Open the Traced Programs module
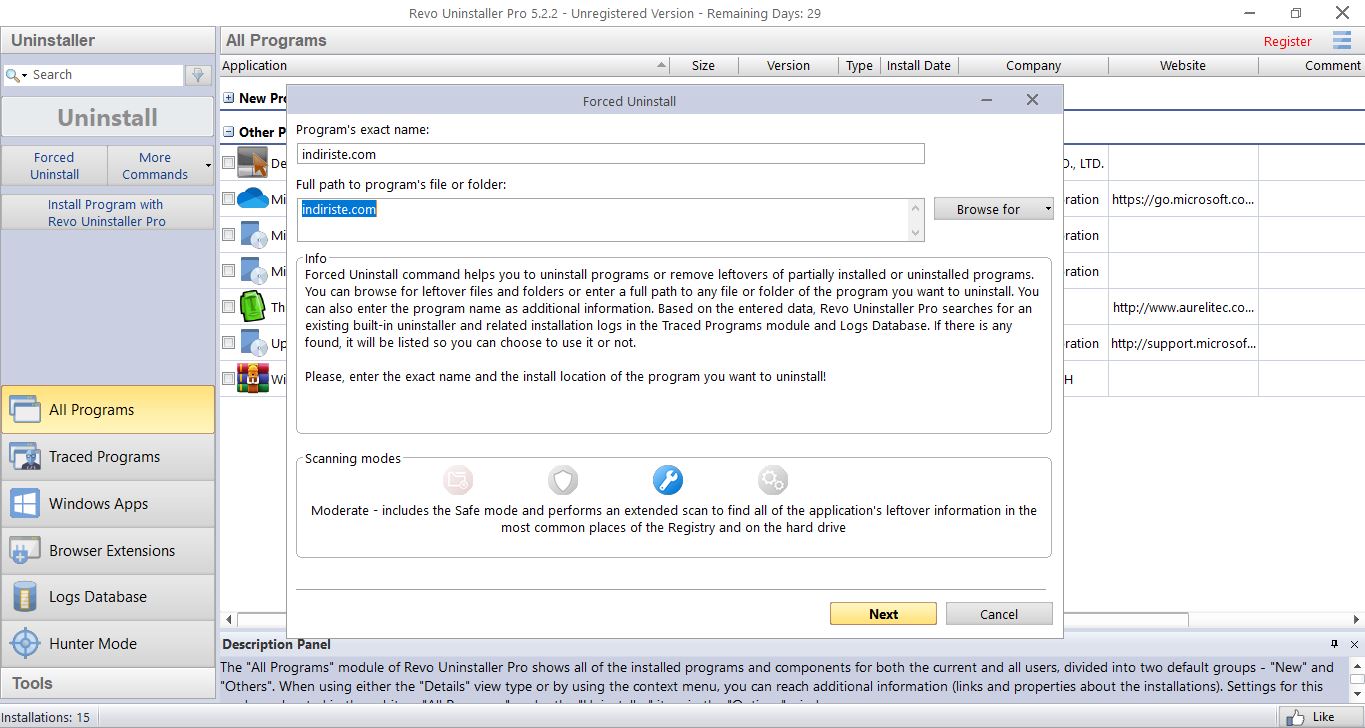 pyautogui.click(x=108, y=457)
